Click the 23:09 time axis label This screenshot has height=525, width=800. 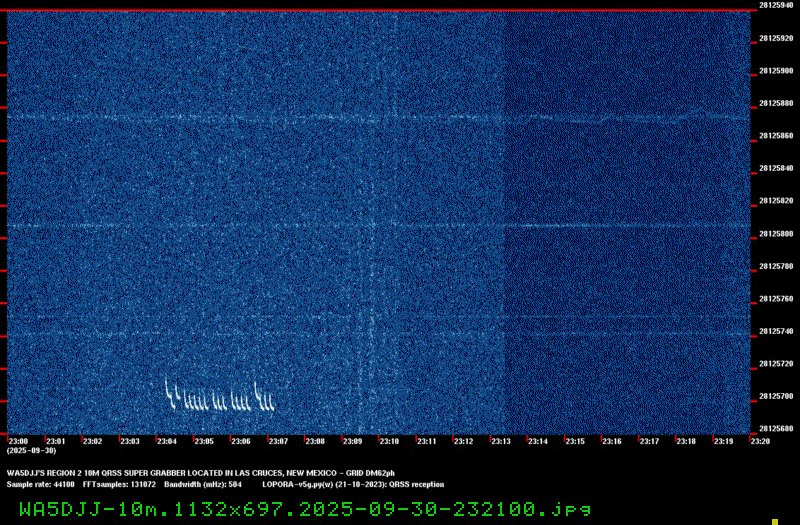(352, 441)
